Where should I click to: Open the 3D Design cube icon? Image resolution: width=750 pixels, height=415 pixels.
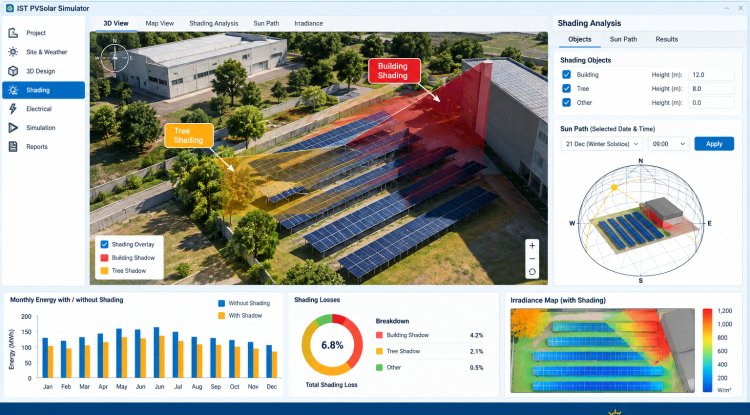point(13,71)
